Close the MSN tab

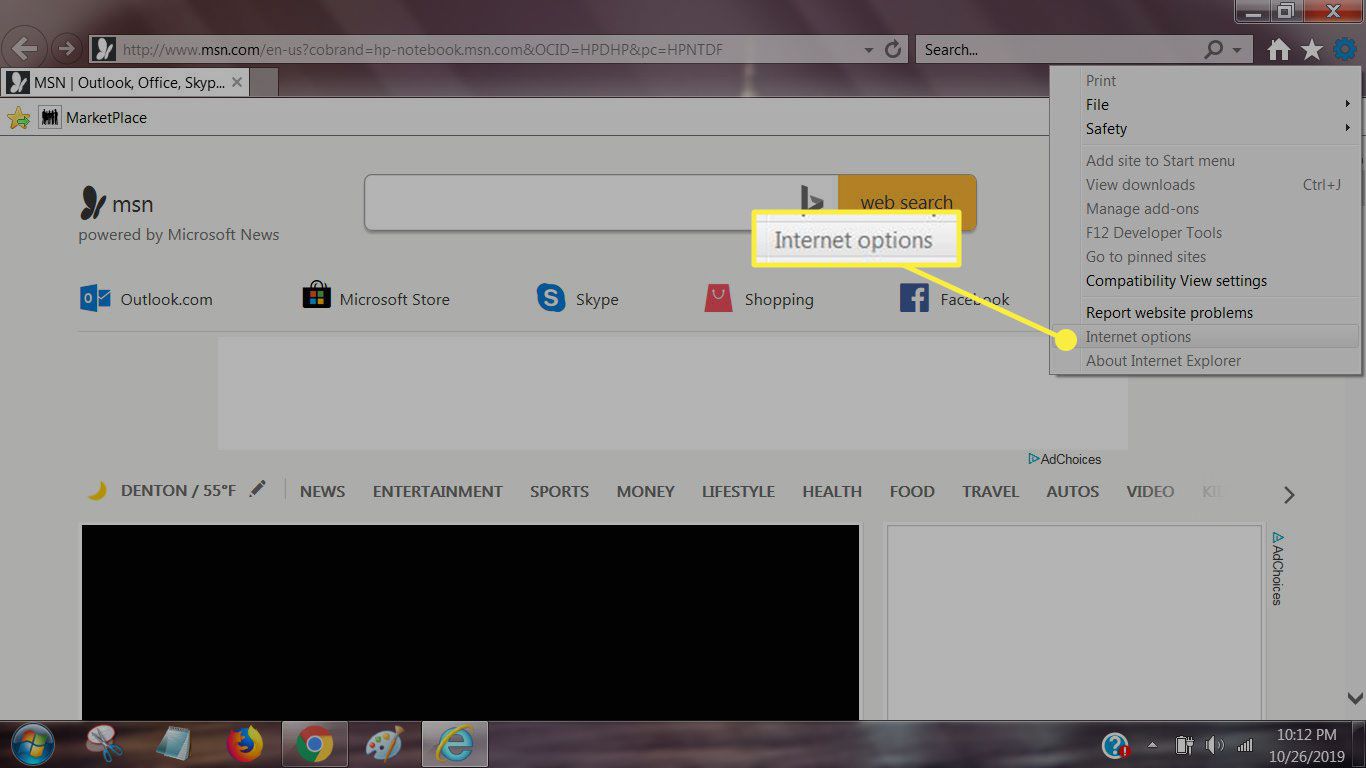click(x=237, y=82)
